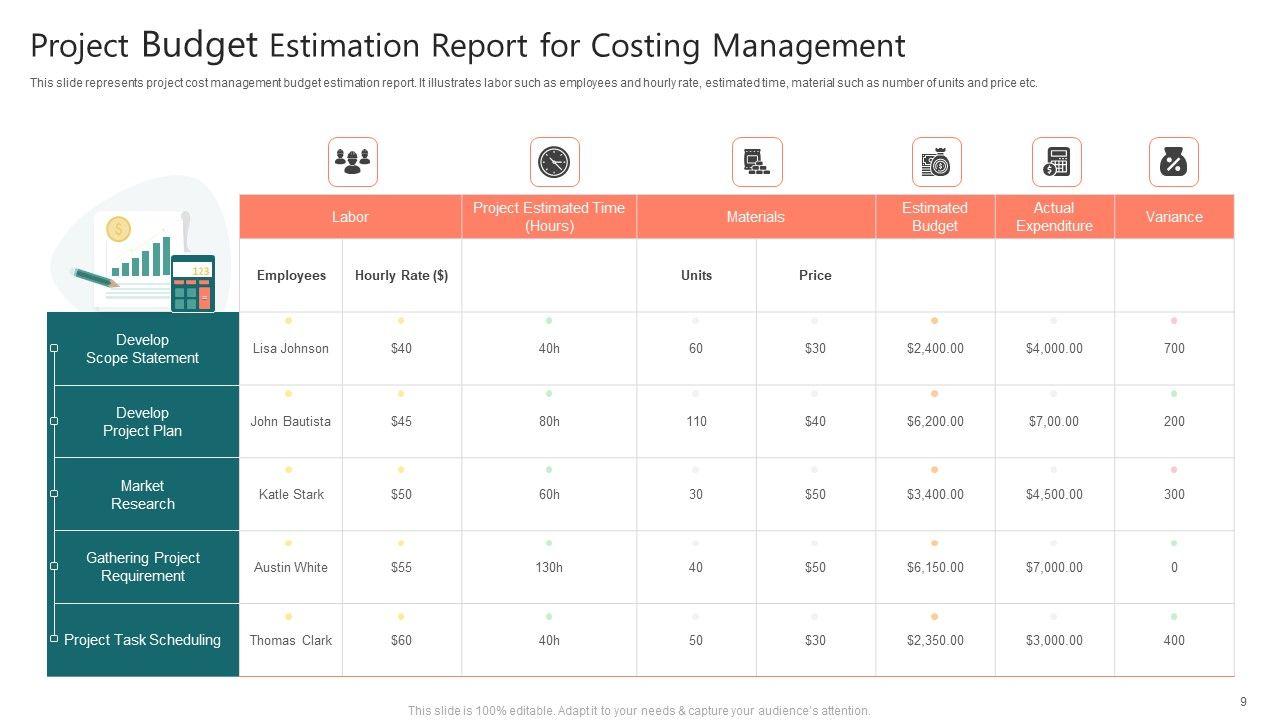Click the green dot above 130h
The height and width of the screenshot is (720, 1280).
[549, 544]
